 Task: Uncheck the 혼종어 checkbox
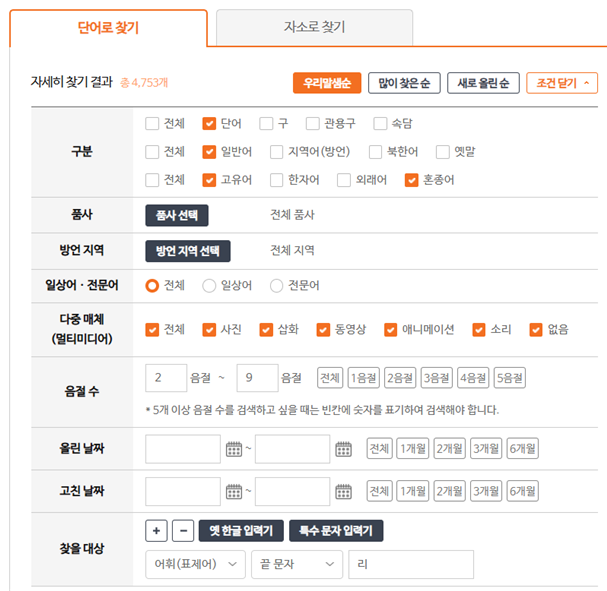412,180
